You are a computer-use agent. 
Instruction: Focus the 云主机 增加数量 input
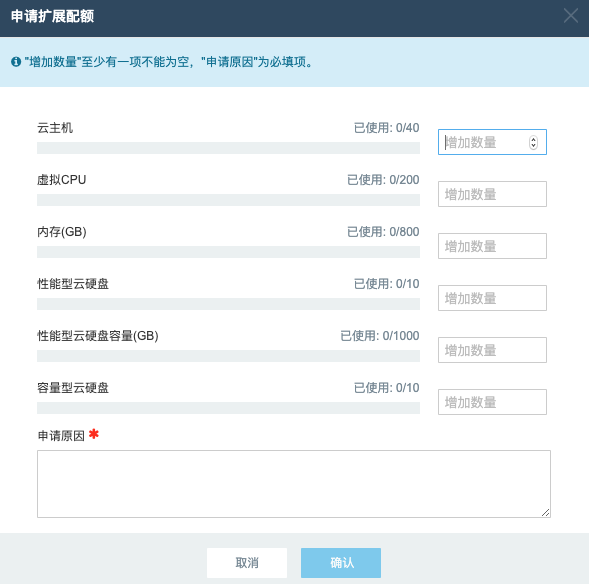(492, 142)
